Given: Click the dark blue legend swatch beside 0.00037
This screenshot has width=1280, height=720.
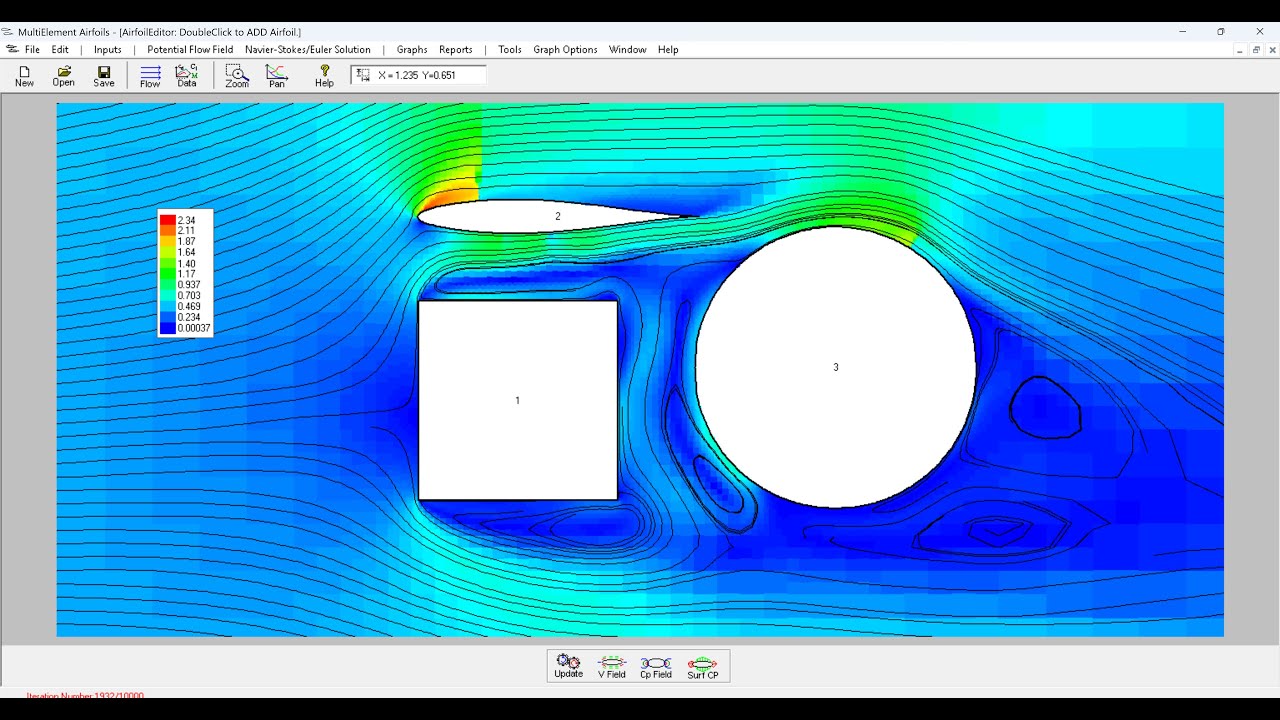Looking at the screenshot, I should [168, 328].
